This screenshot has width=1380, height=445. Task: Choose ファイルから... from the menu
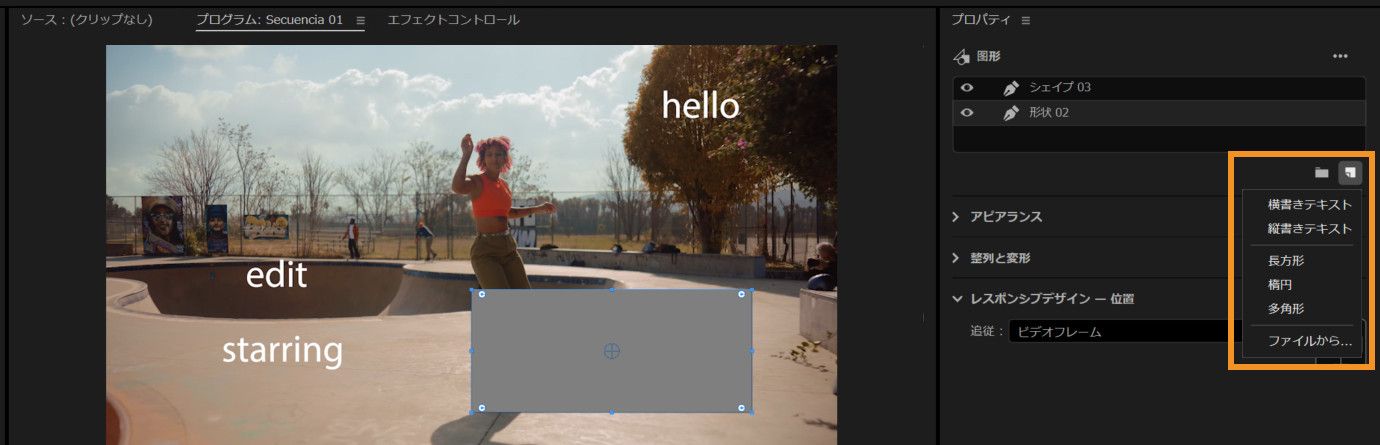point(1309,341)
